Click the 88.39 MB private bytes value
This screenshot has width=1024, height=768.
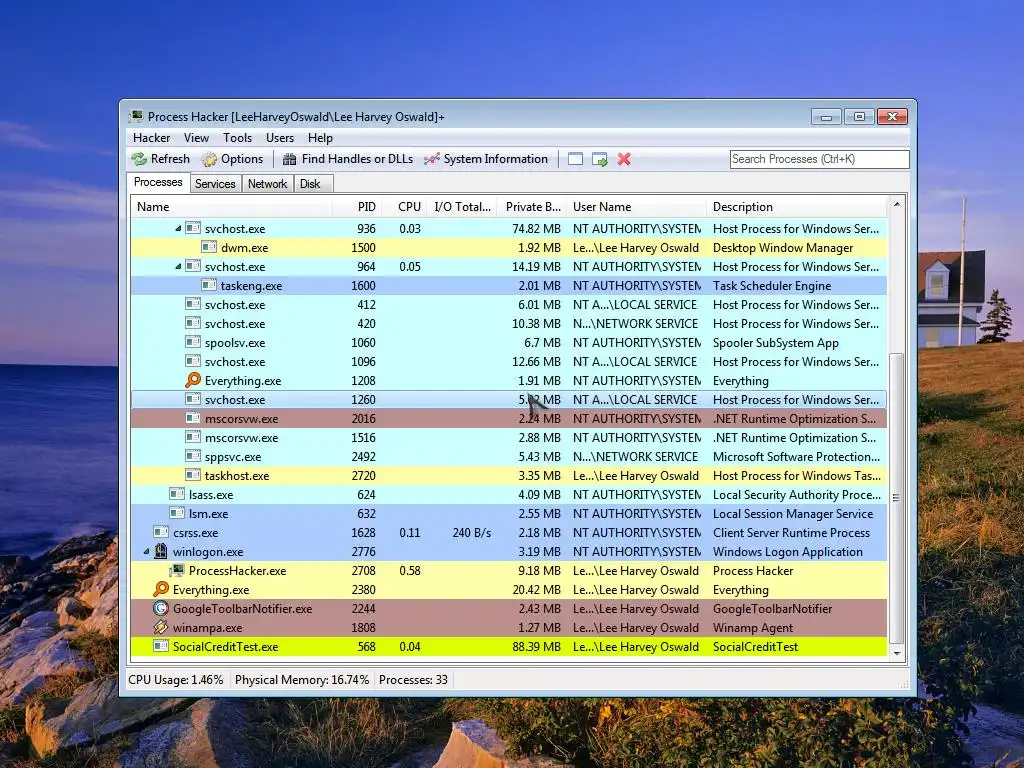pos(536,647)
